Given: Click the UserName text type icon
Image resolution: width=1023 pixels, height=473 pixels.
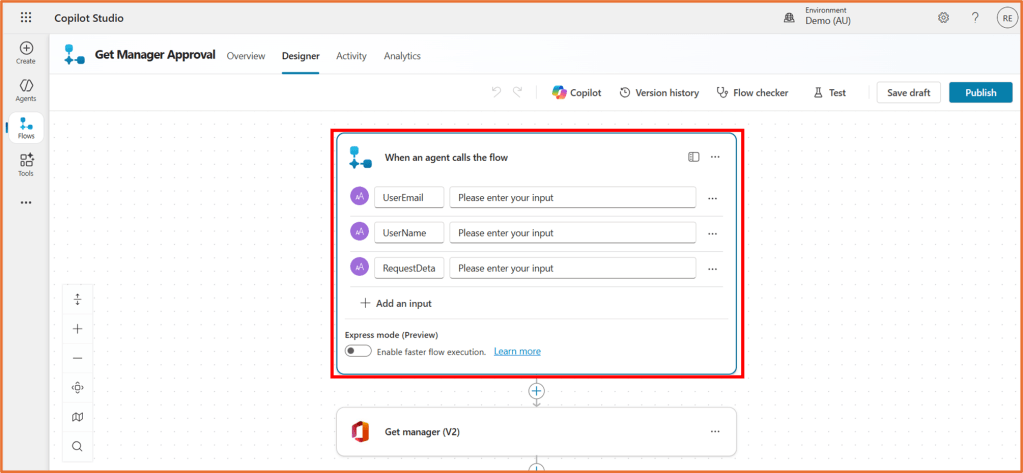Looking at the screenshot, I should tap(359, 232).
